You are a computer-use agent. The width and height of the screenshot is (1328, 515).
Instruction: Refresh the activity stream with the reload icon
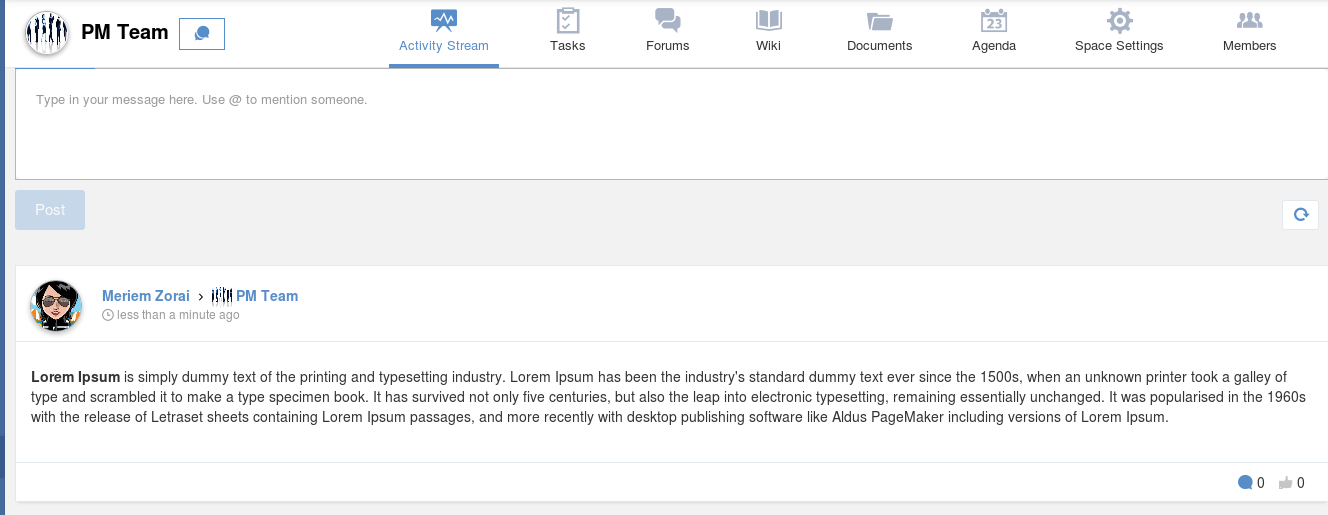point(1301,214)
